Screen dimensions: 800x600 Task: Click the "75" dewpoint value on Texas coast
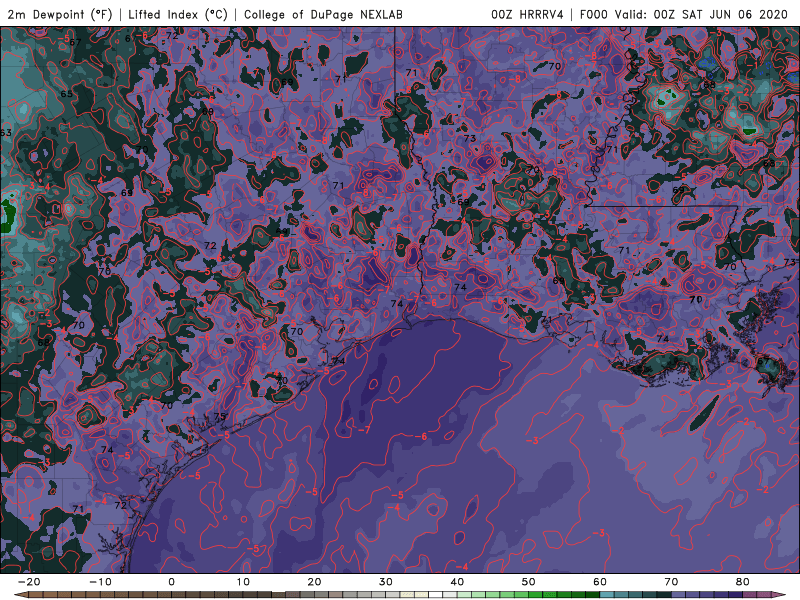point(220,416)
